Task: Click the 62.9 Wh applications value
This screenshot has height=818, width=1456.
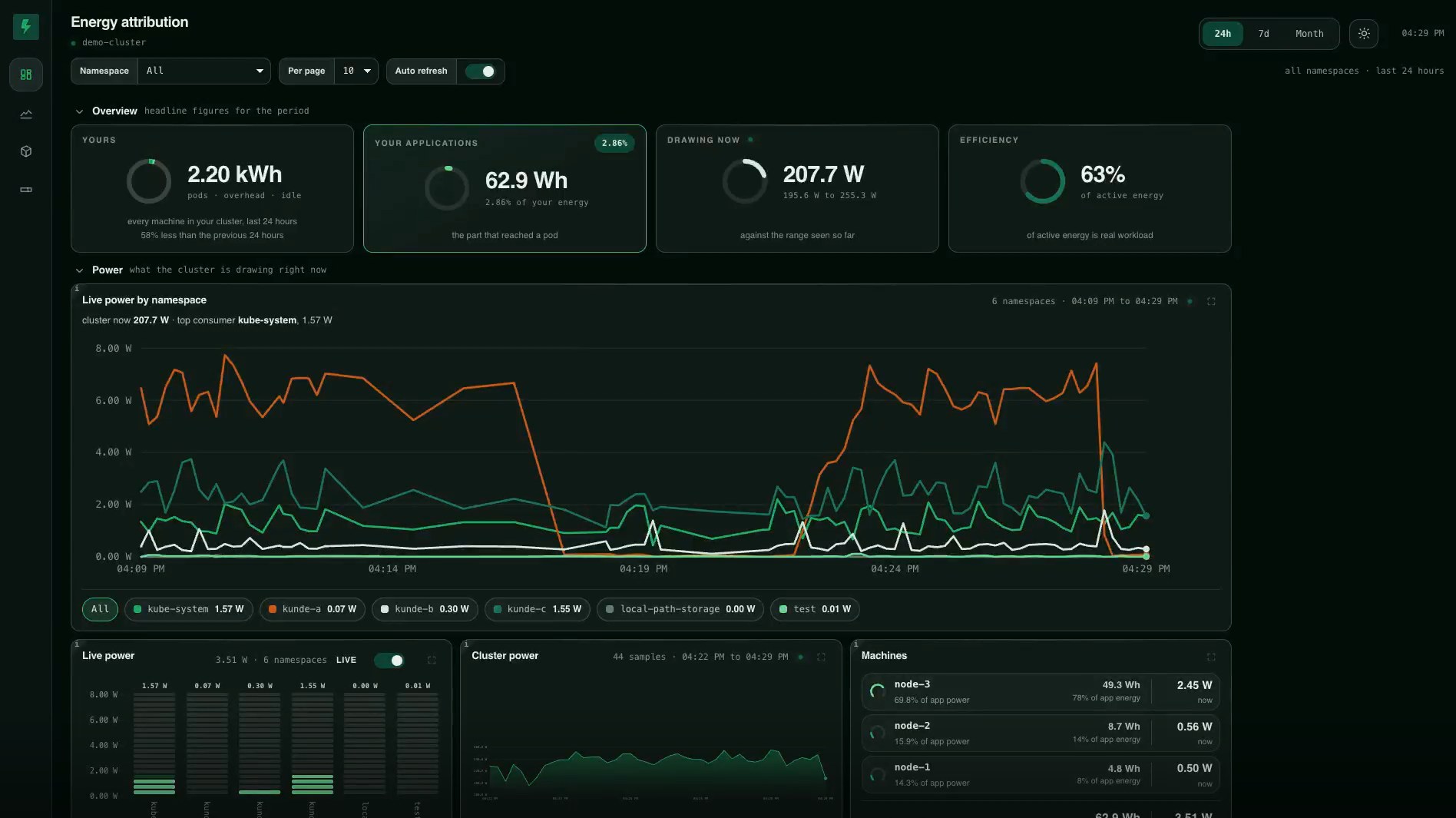Action: (526, 180)
